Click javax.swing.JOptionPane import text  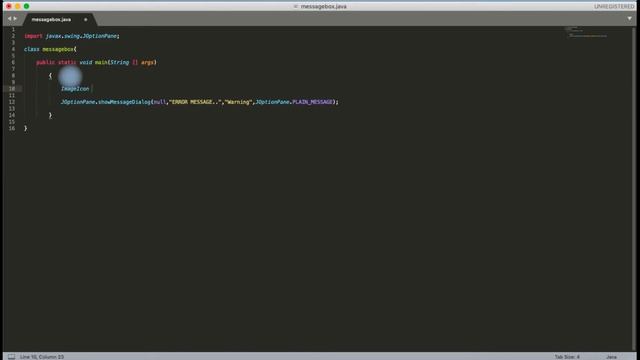coord(81,36)
